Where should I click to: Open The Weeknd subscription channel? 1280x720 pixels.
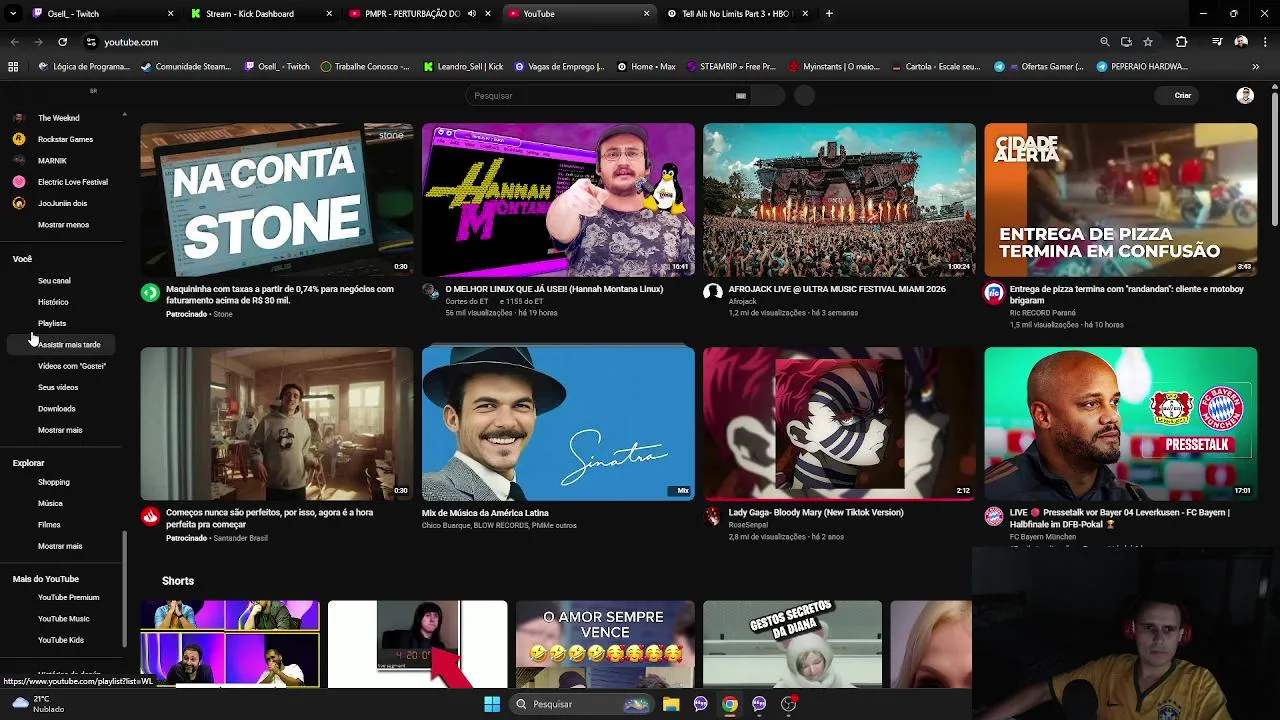point(60,118)
